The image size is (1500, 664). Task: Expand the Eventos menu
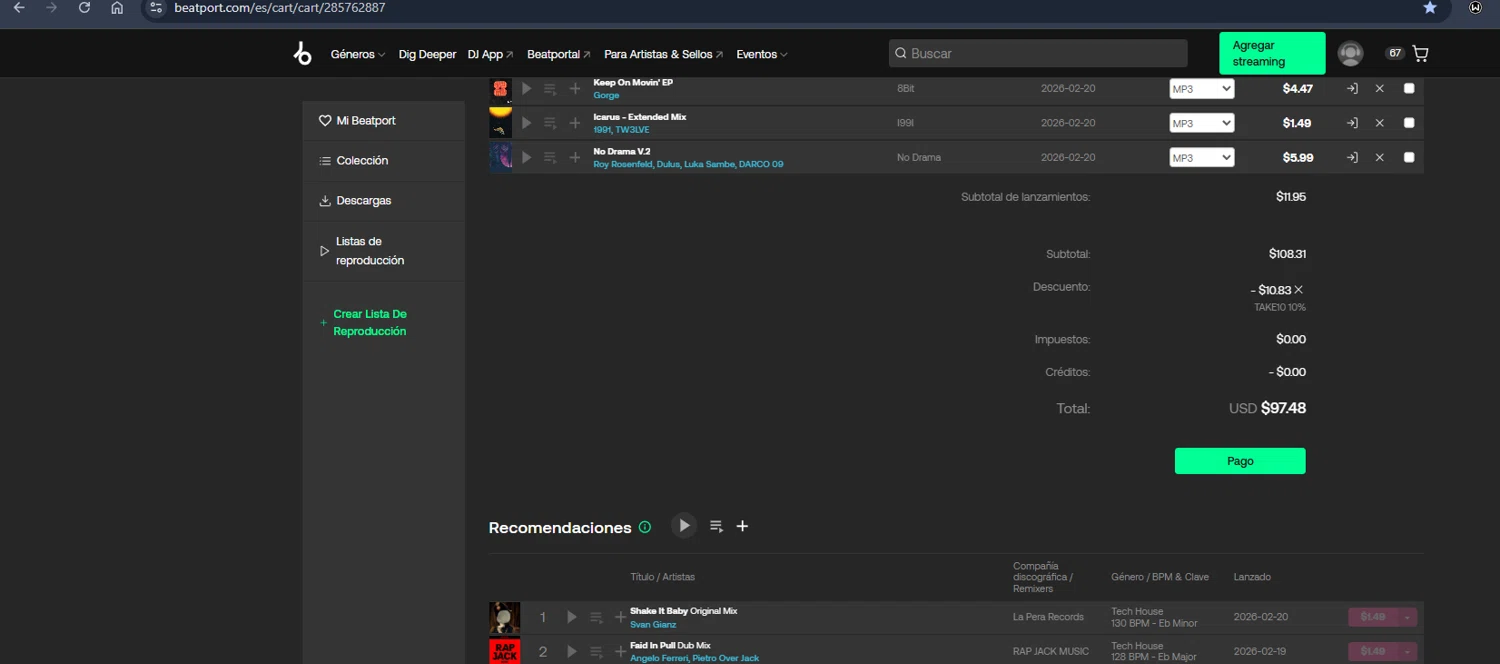762,54
